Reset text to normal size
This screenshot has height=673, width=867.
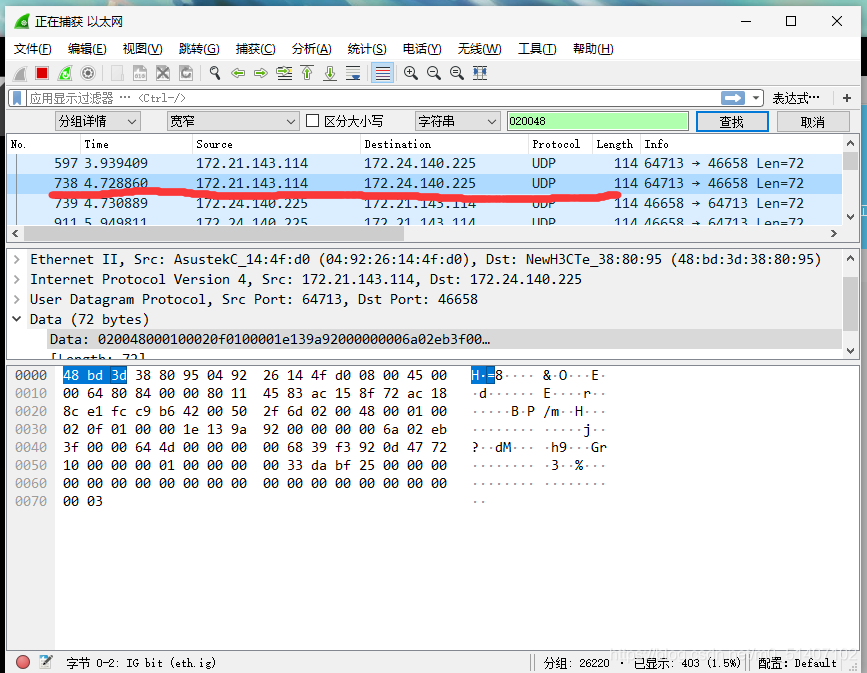457,73
